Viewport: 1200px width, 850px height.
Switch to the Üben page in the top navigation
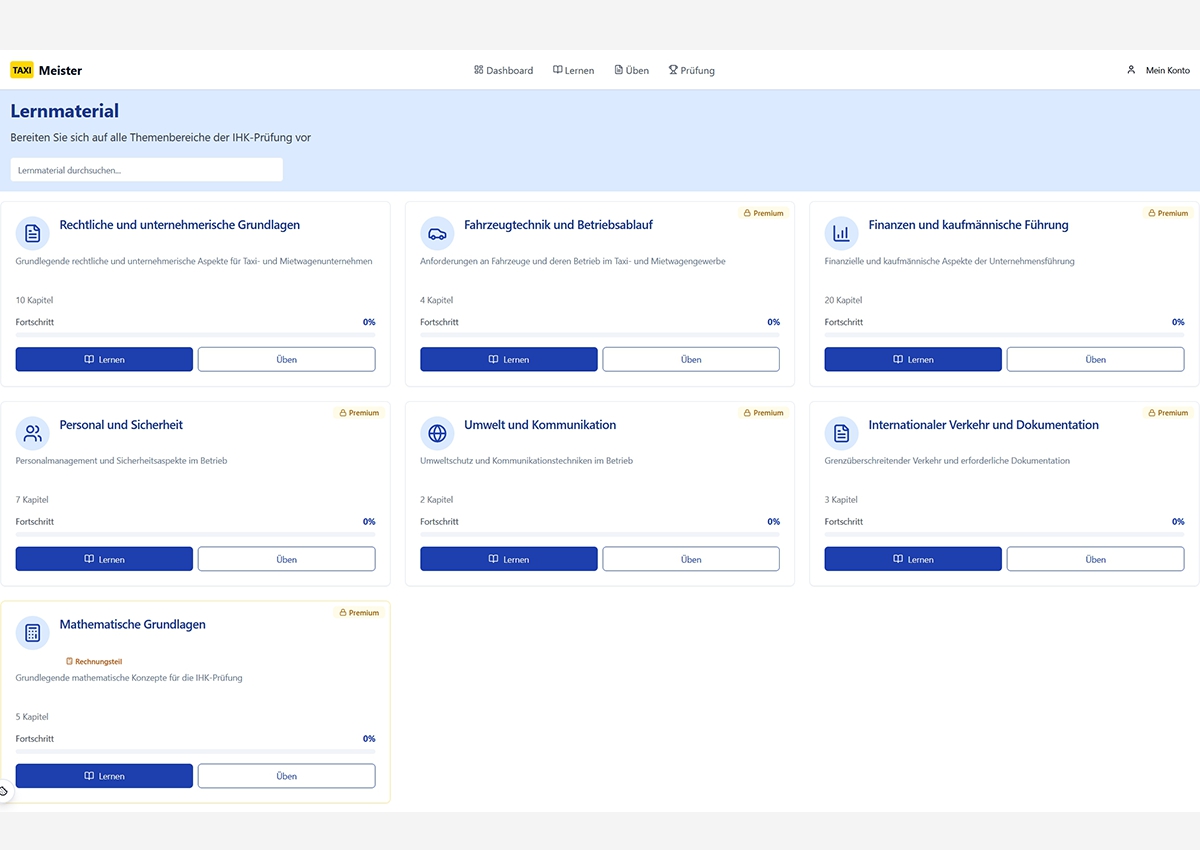pyautogui.click(x=632, y=70)
